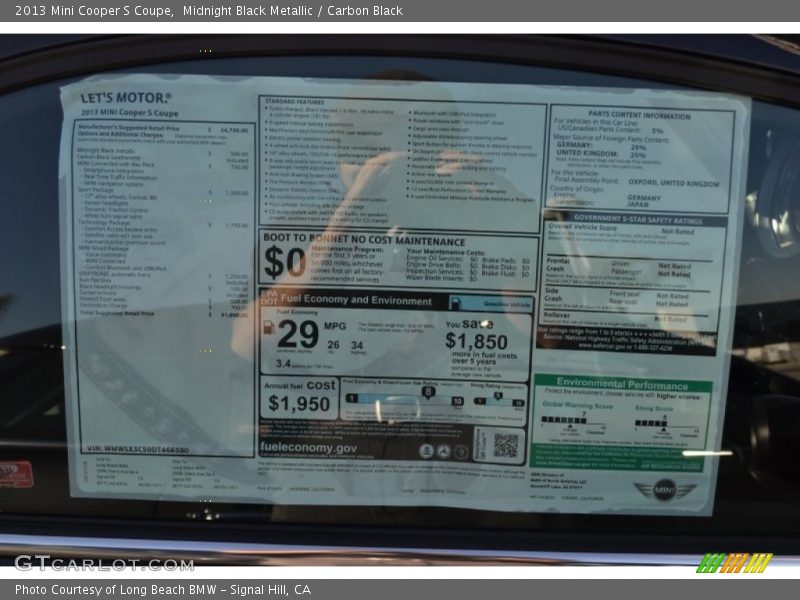The height and width of the screenshot is (600, 800).
Task: Click the GTCARLOT.COM watermark logo
Action: click(x=104, y=564)
